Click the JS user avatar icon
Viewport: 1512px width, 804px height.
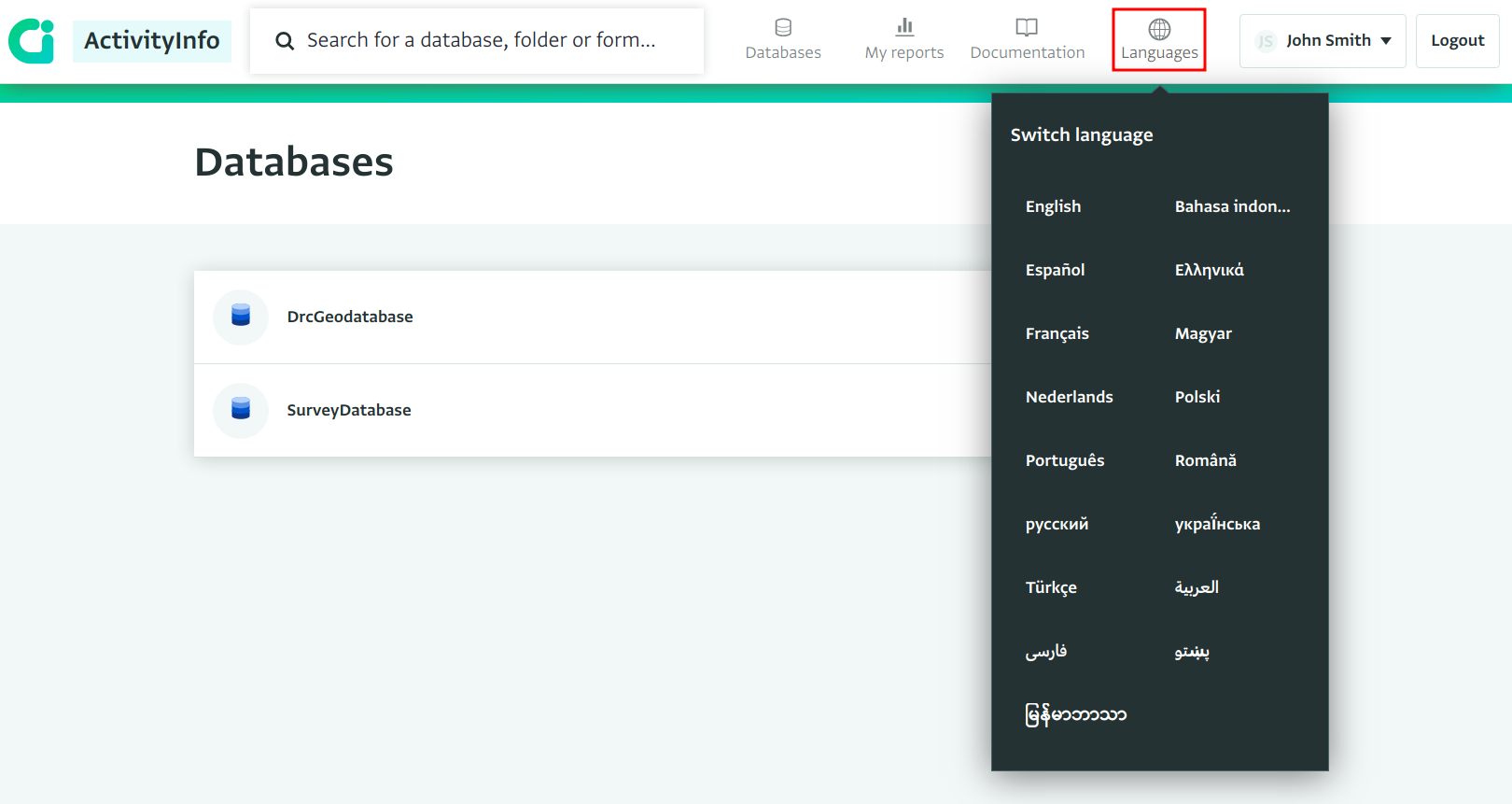[x=1266, y=41]
